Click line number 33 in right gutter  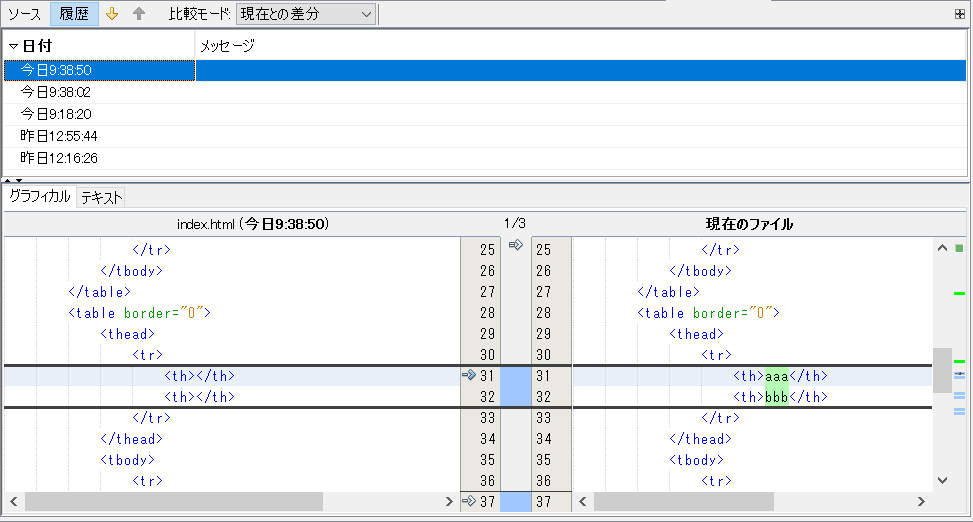click(544, 418)
